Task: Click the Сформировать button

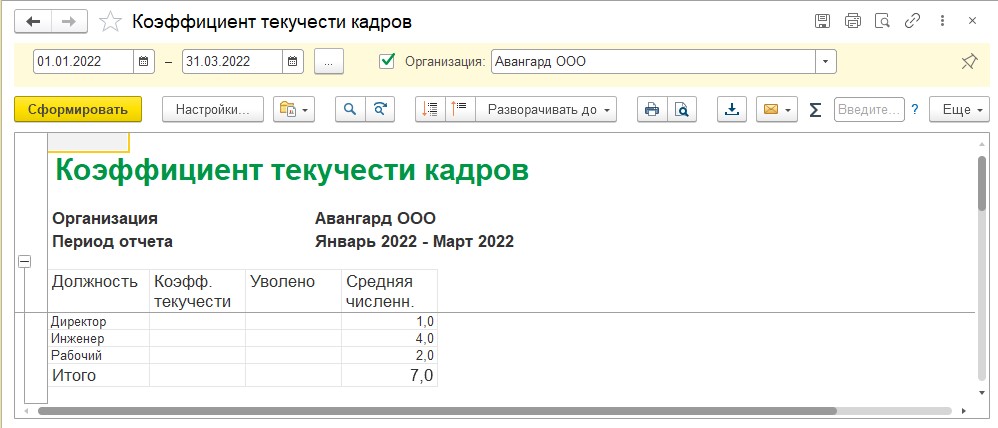Action: [78, 110]
